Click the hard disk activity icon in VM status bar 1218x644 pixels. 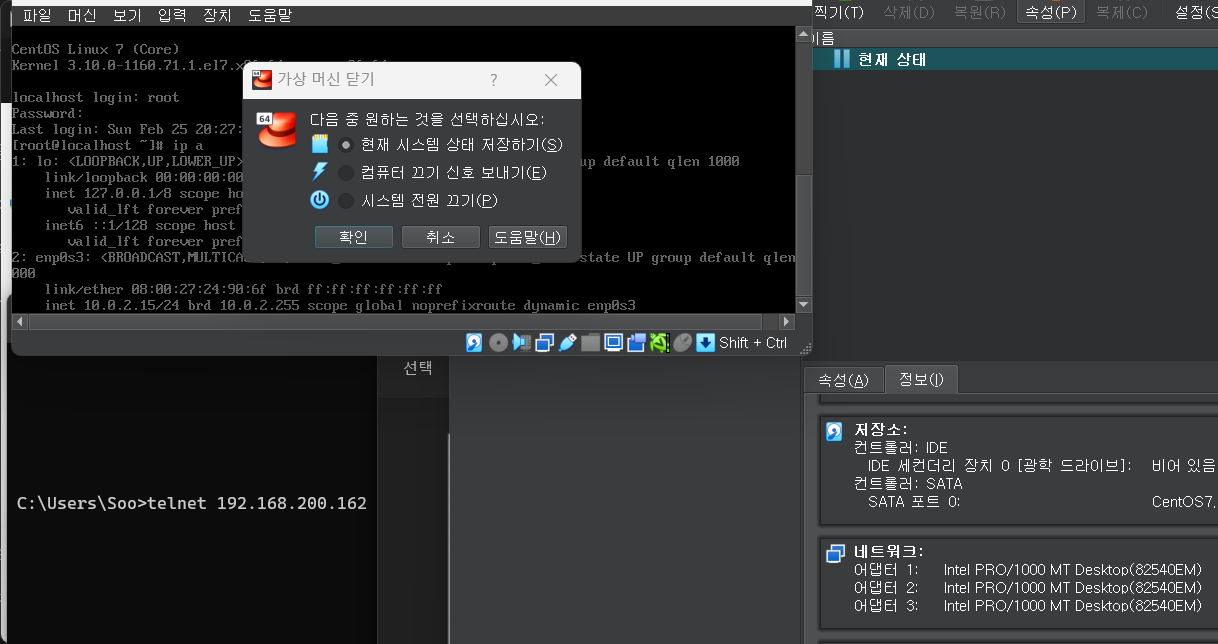(475, 343)
